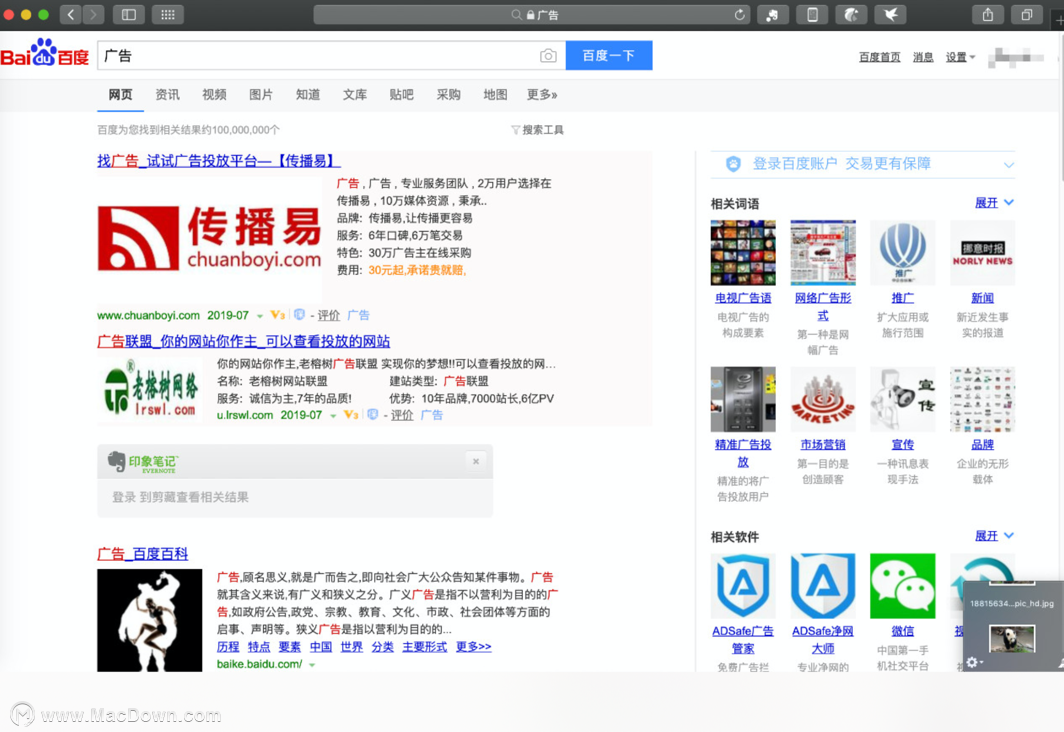Open the dropdown arrow next to u.lrswl.com 2019-07
This screenshot has height=732, width=1064.
pos(333,416)
